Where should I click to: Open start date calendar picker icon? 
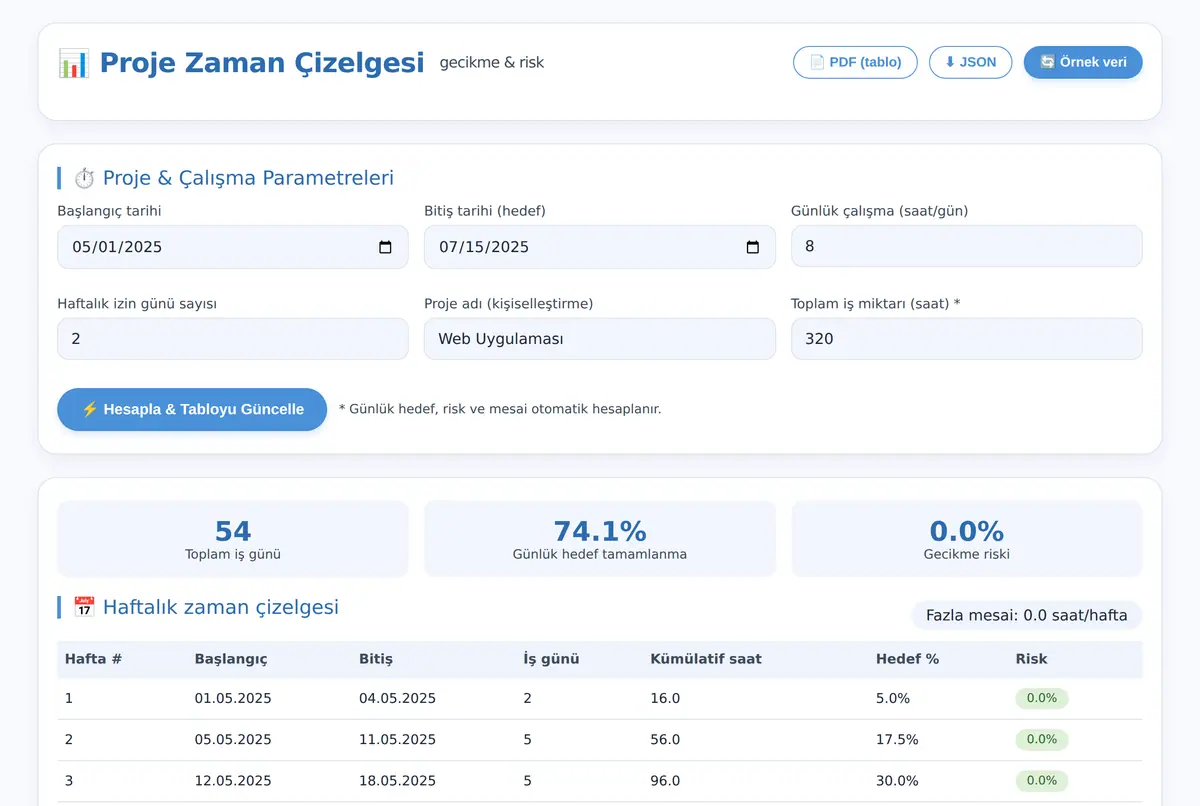tap(385, 247)
